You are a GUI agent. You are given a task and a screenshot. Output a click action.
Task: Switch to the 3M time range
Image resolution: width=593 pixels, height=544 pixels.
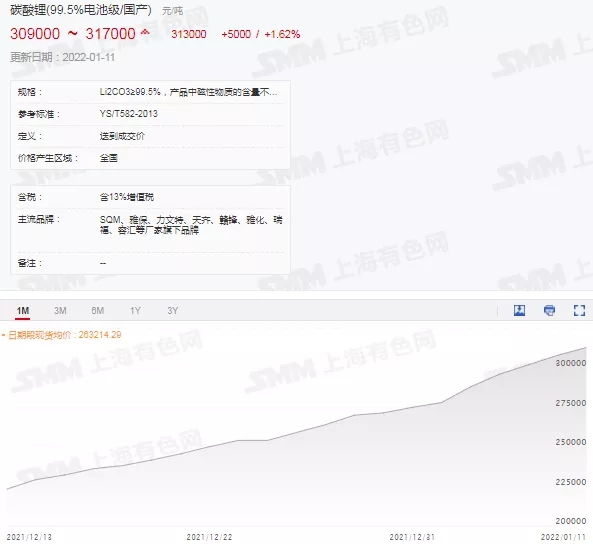click(60, 311)
